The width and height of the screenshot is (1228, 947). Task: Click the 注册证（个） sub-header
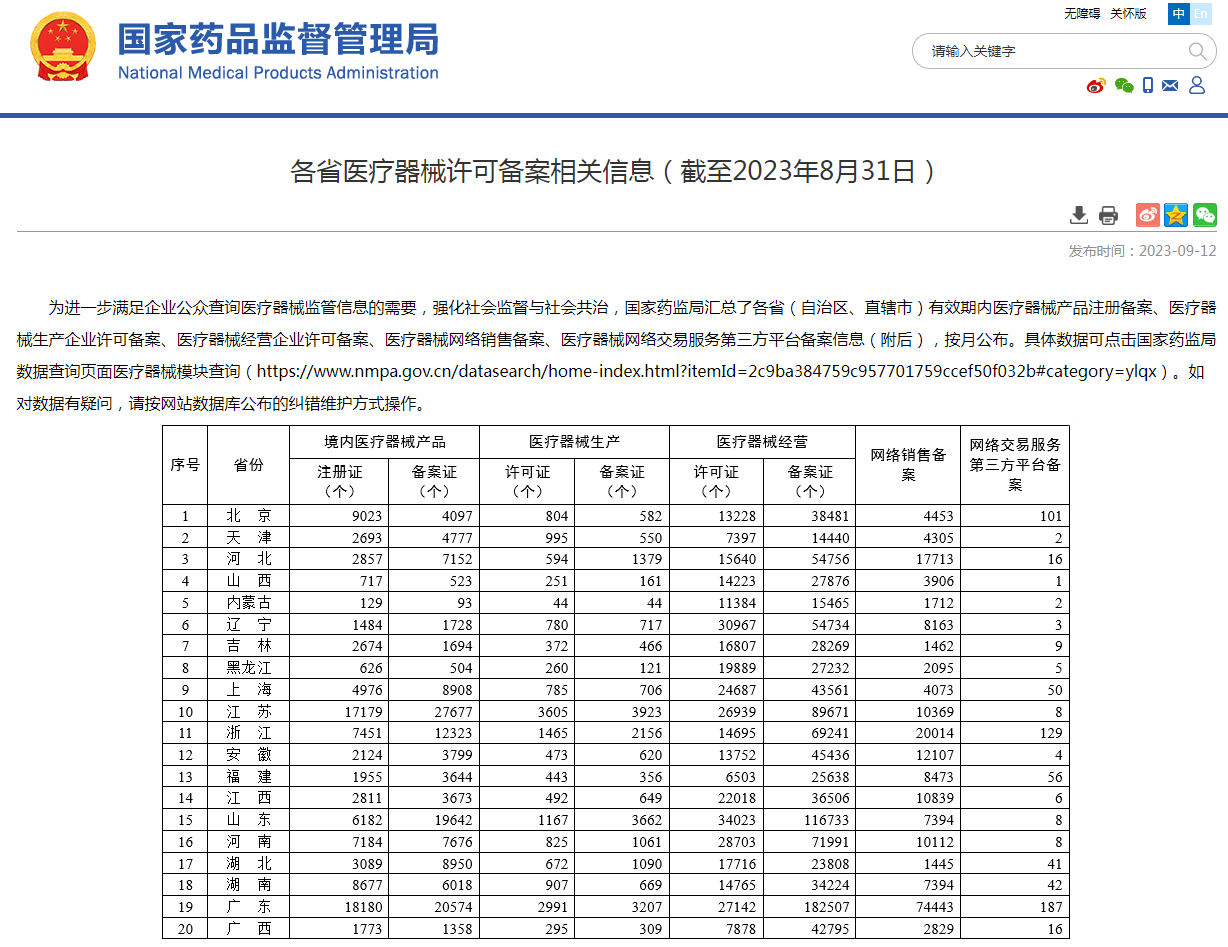[x=340, y=481]
